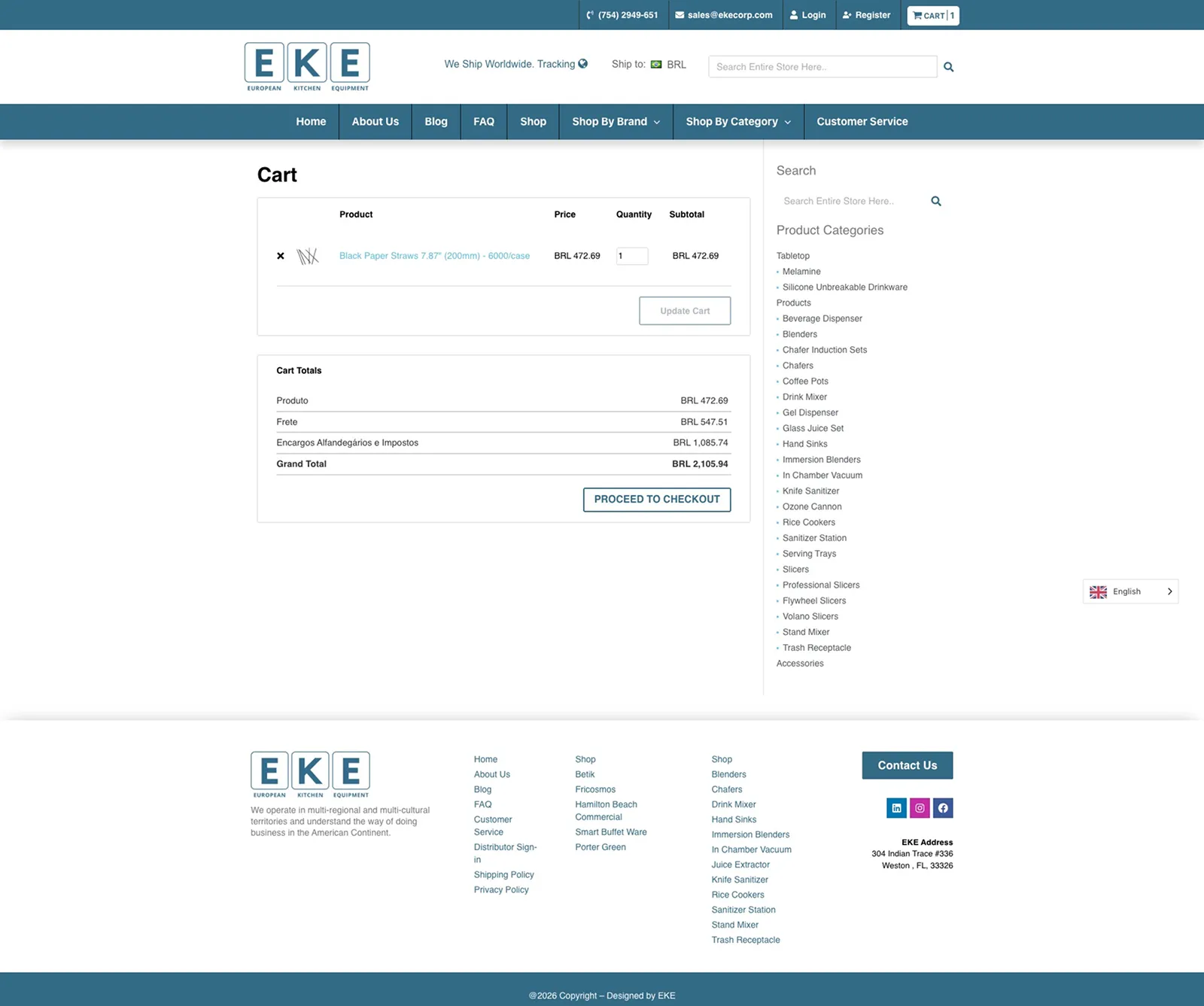Click the header search input field
The height and width of the screenshot is (1006, 1204).
(822, 67)
